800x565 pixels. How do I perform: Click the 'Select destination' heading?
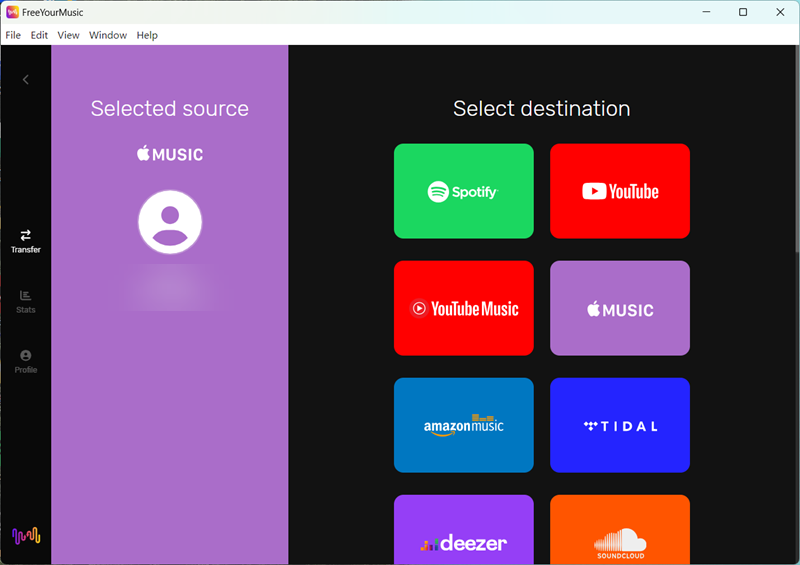[x=542, y=108]
